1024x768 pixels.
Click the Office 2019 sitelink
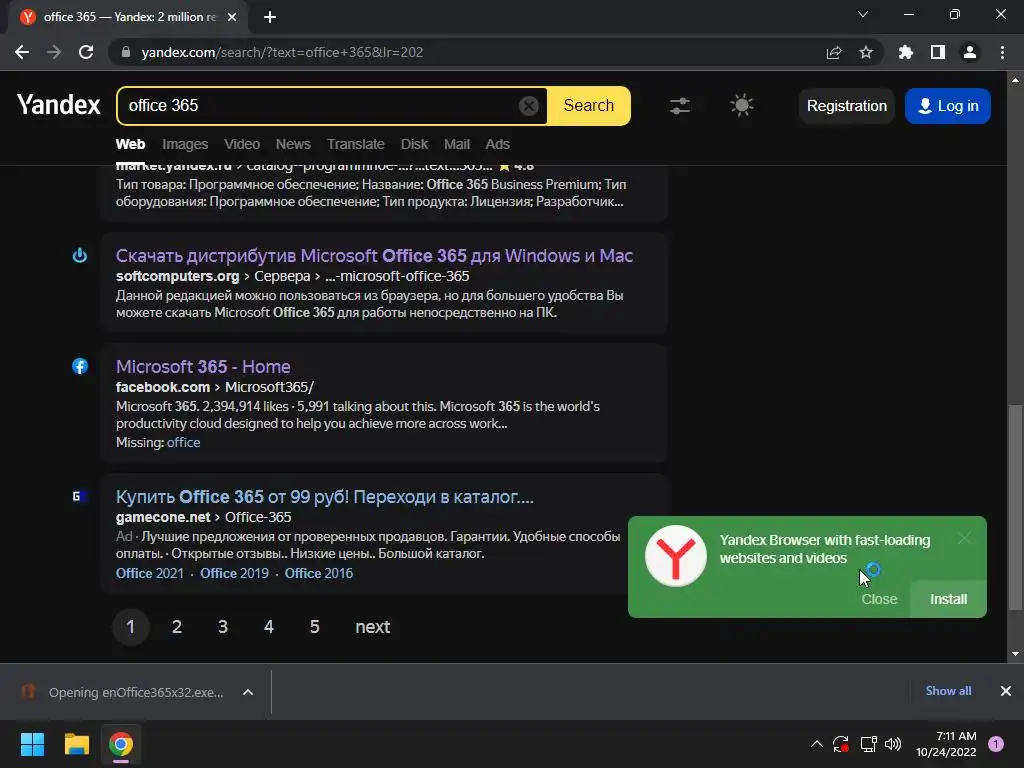tap(234, 573)
